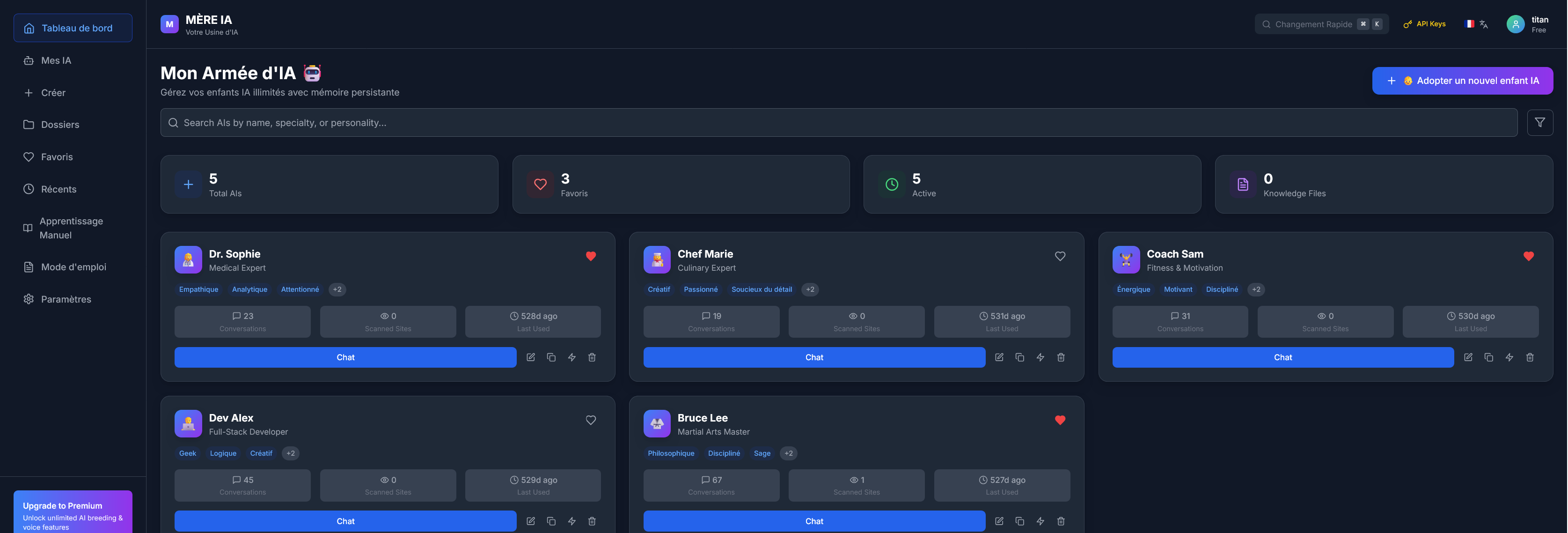The image size is (1568, 533).
Task: Open Apprentissage Manuel in sidebar
Action: 73,228
